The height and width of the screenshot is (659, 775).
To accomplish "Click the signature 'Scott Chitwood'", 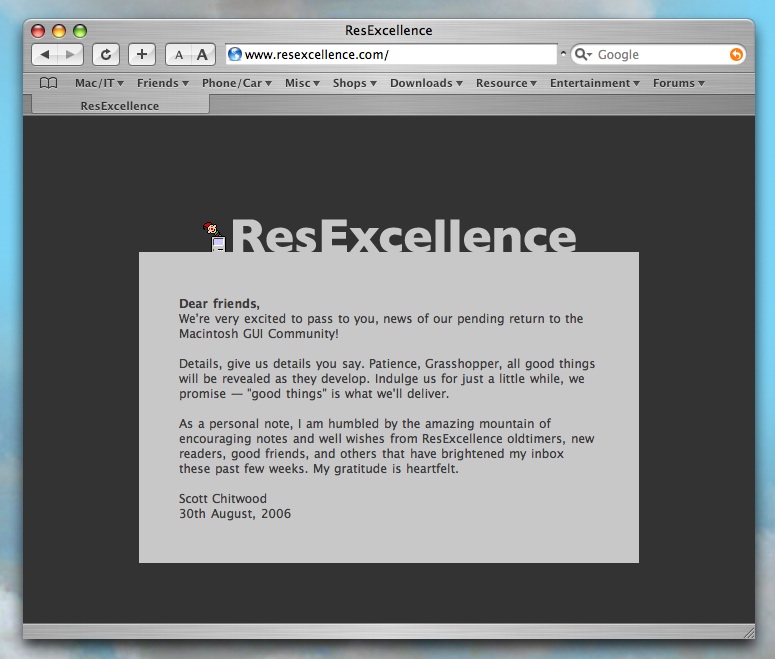I will coord(223,498).
